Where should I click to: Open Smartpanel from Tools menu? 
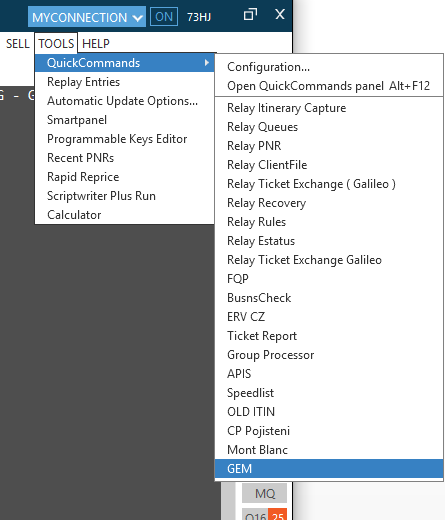point(125,120)
